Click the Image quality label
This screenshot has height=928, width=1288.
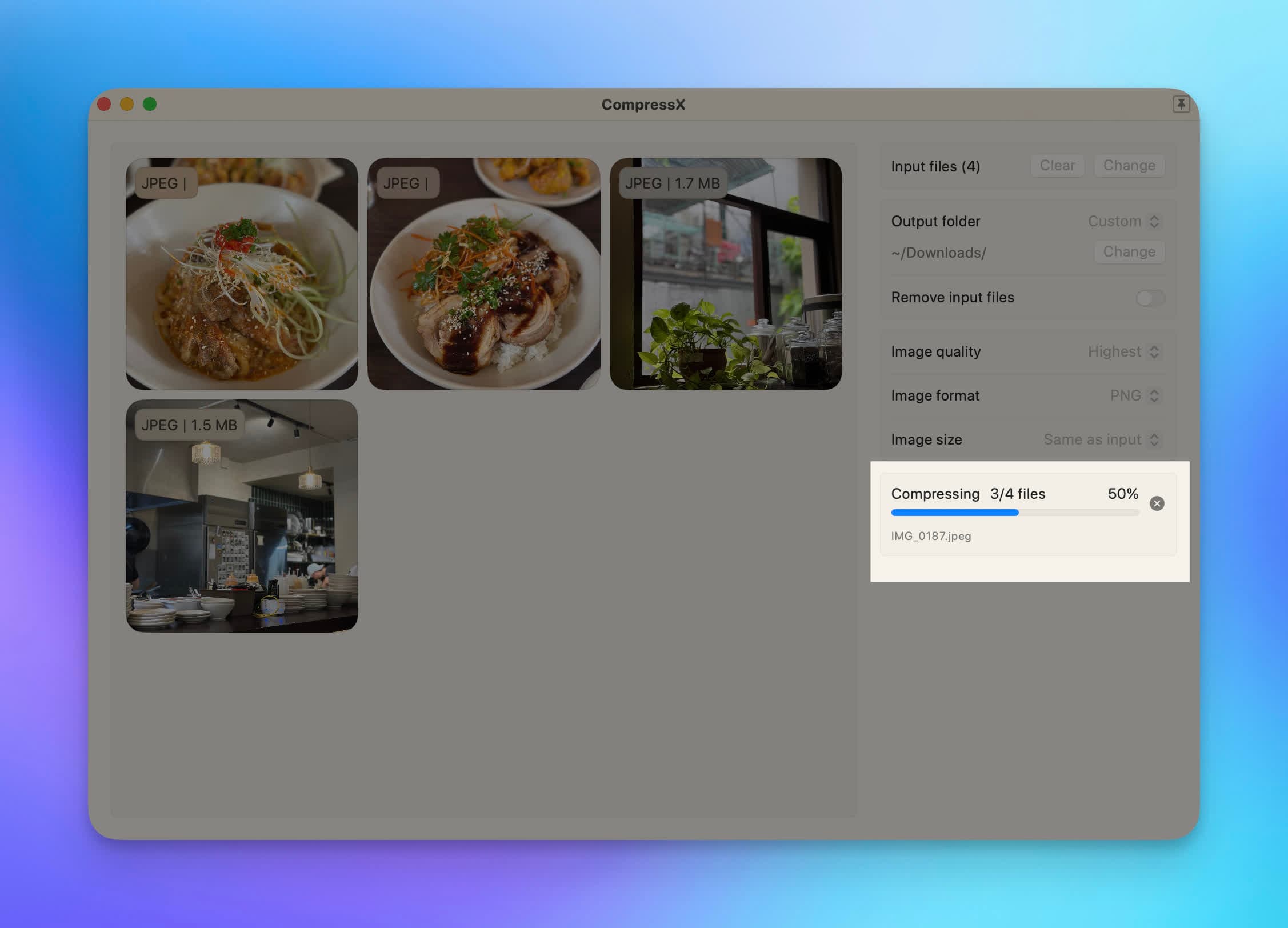[x=936, y=351]
